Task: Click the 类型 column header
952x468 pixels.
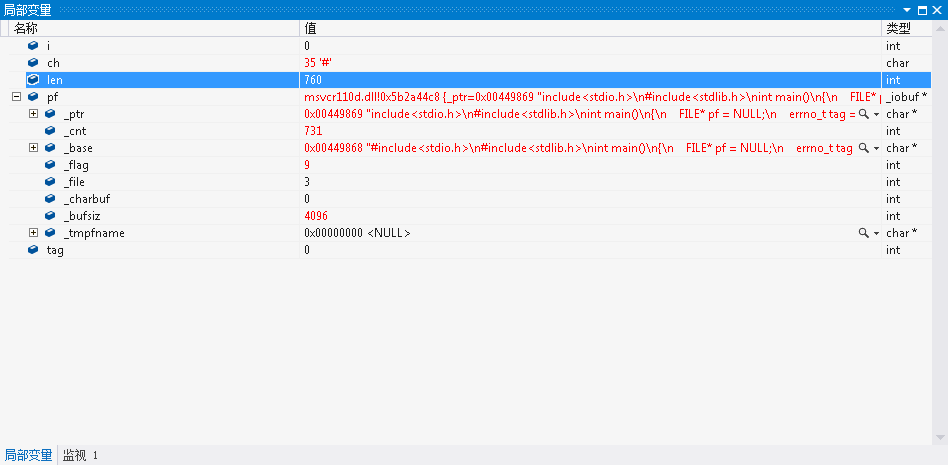Action: 897,28
